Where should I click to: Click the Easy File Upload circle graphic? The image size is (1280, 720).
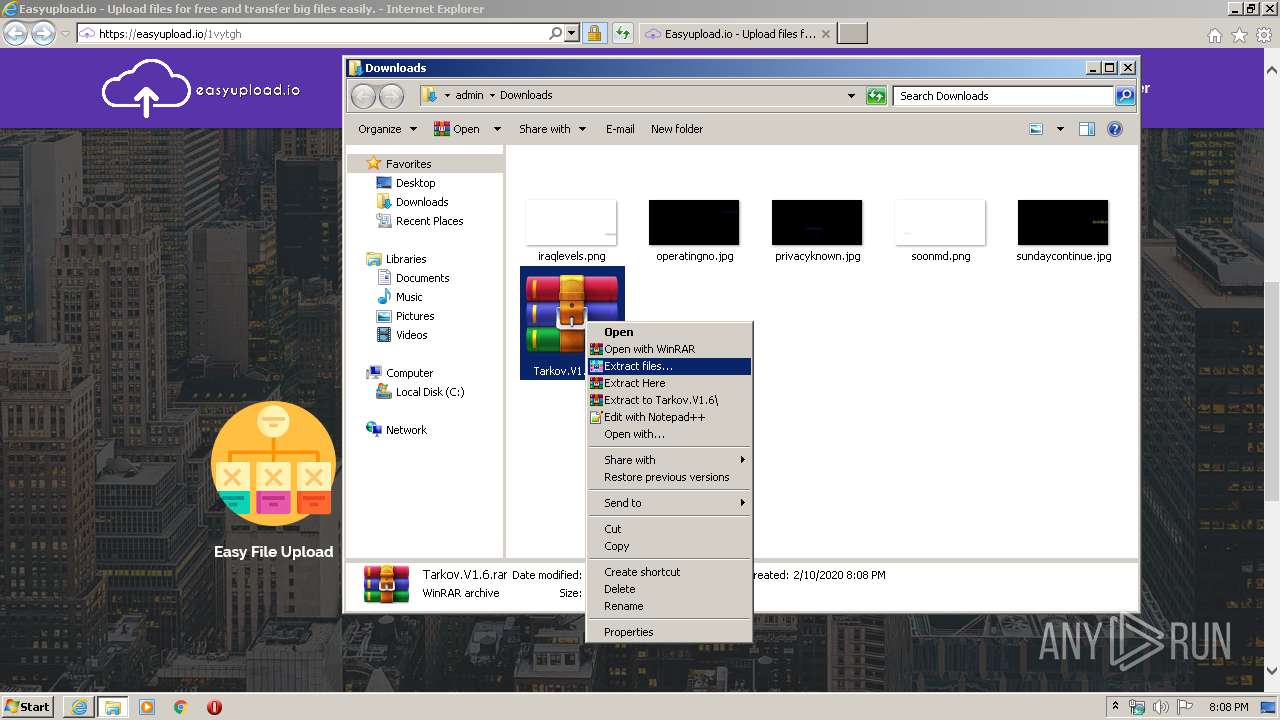tap(273, 464)
